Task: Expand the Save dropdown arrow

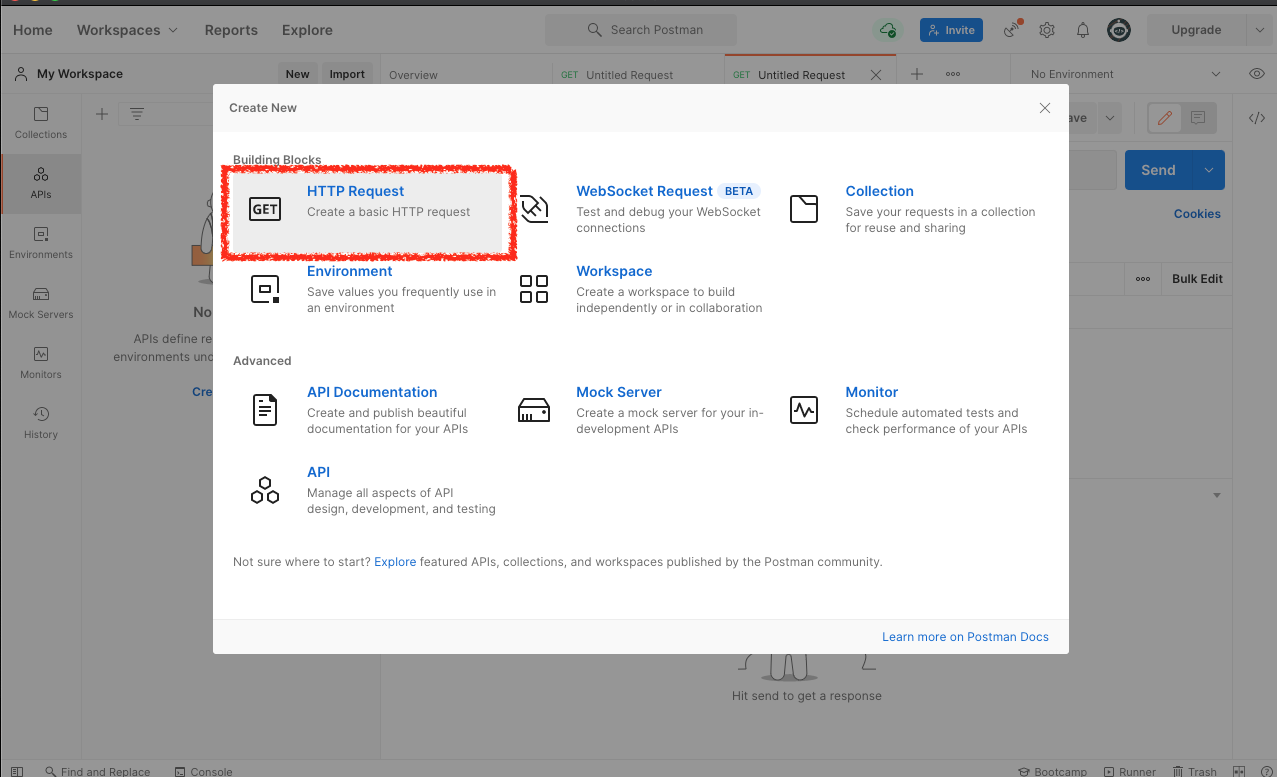Action: [1109, 118]
